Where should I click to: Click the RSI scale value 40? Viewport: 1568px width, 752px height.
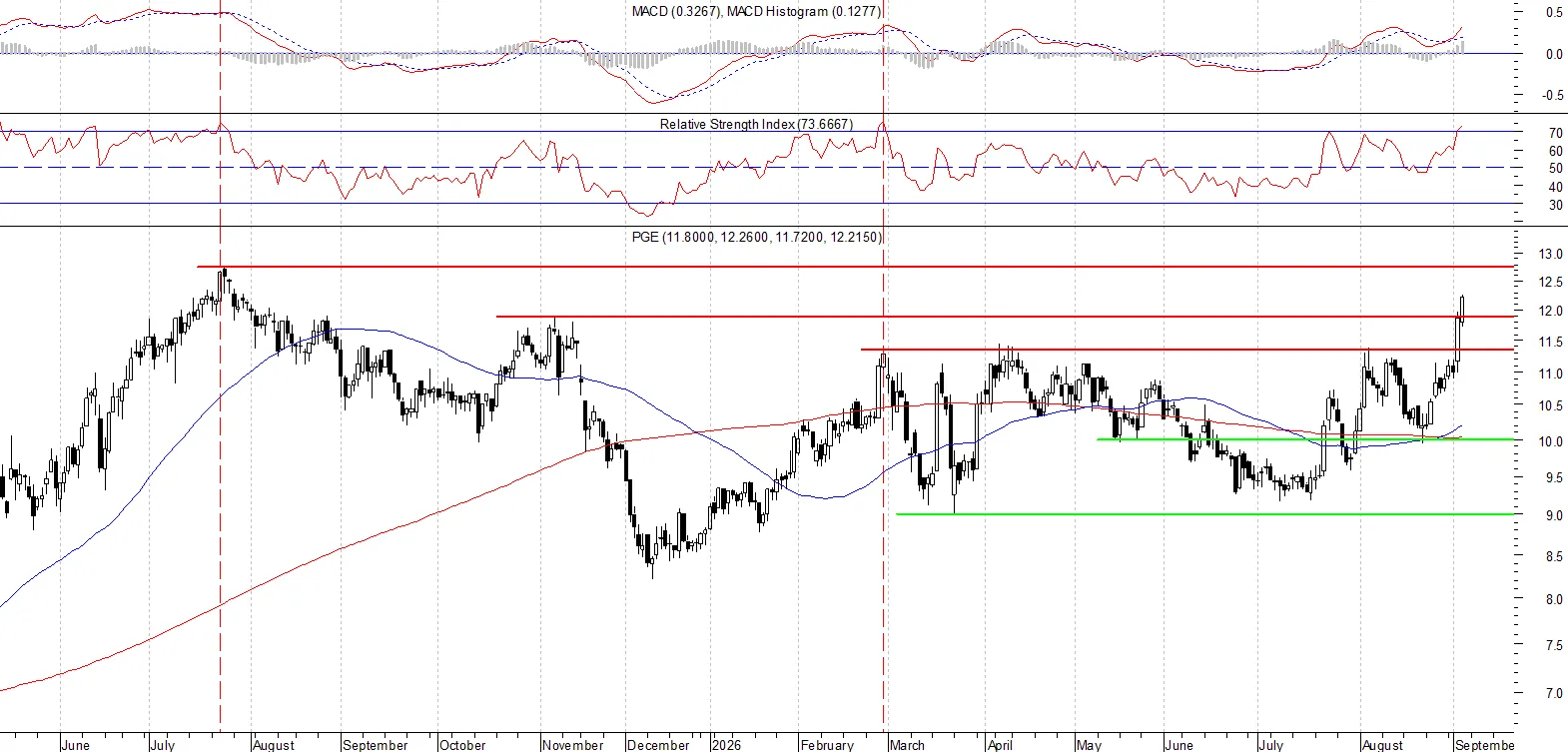[x=1555, y=188]
